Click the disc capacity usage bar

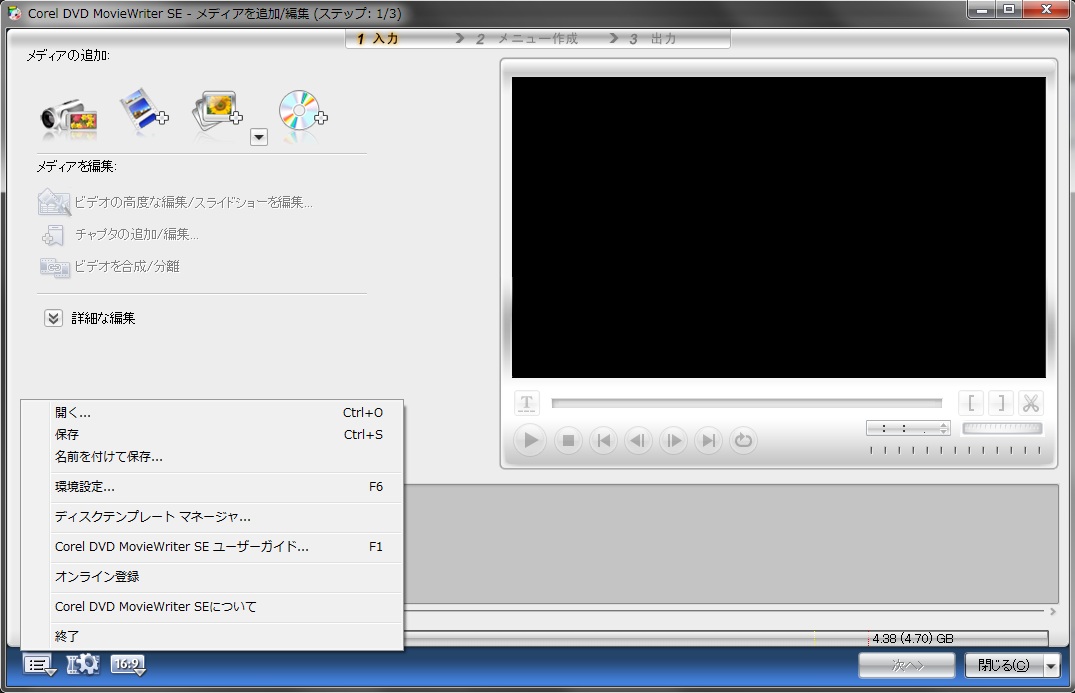click(x=726, y=638)
